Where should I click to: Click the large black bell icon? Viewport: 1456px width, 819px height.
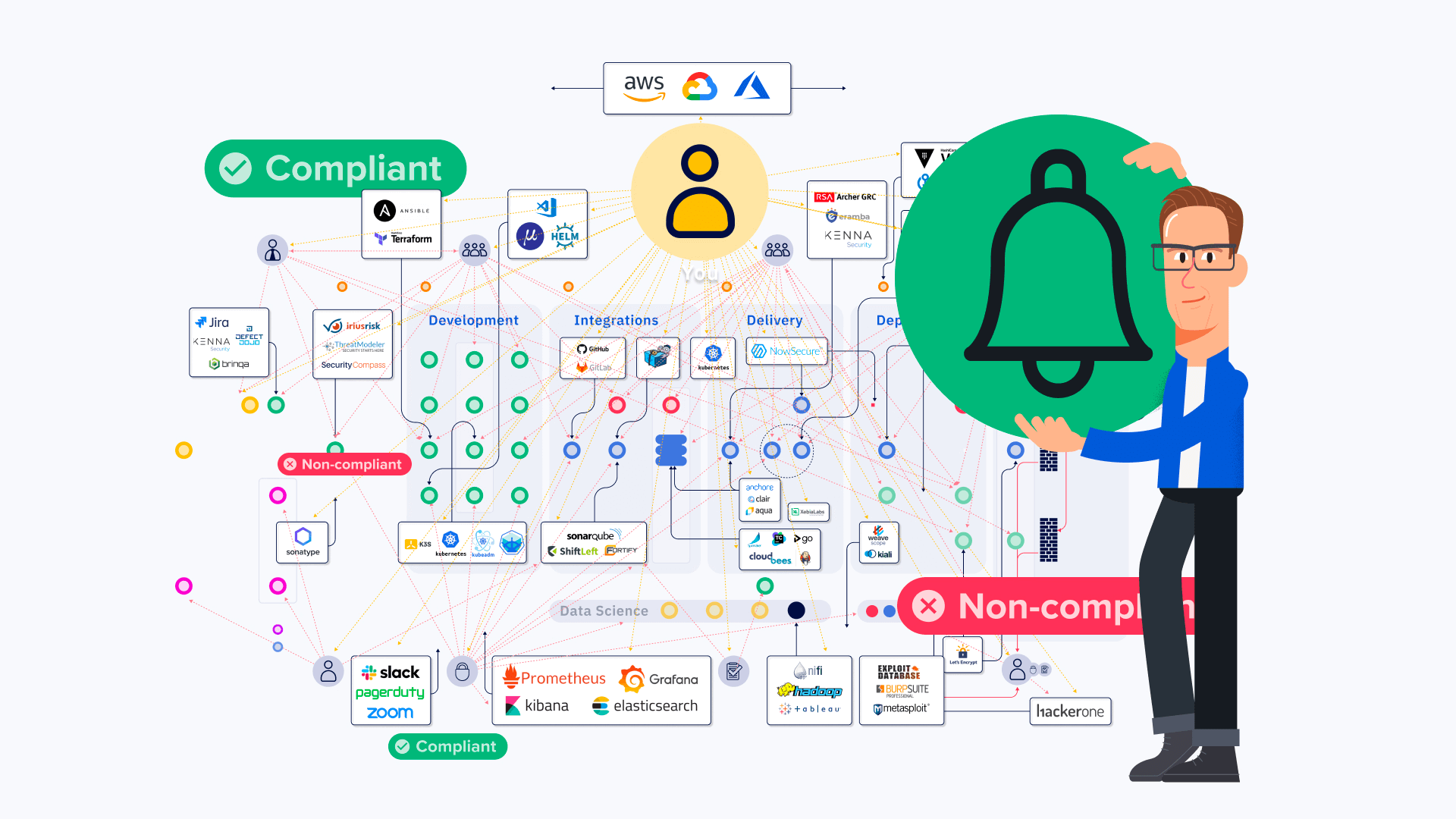pyautogui.click(x=1058, y=274)
